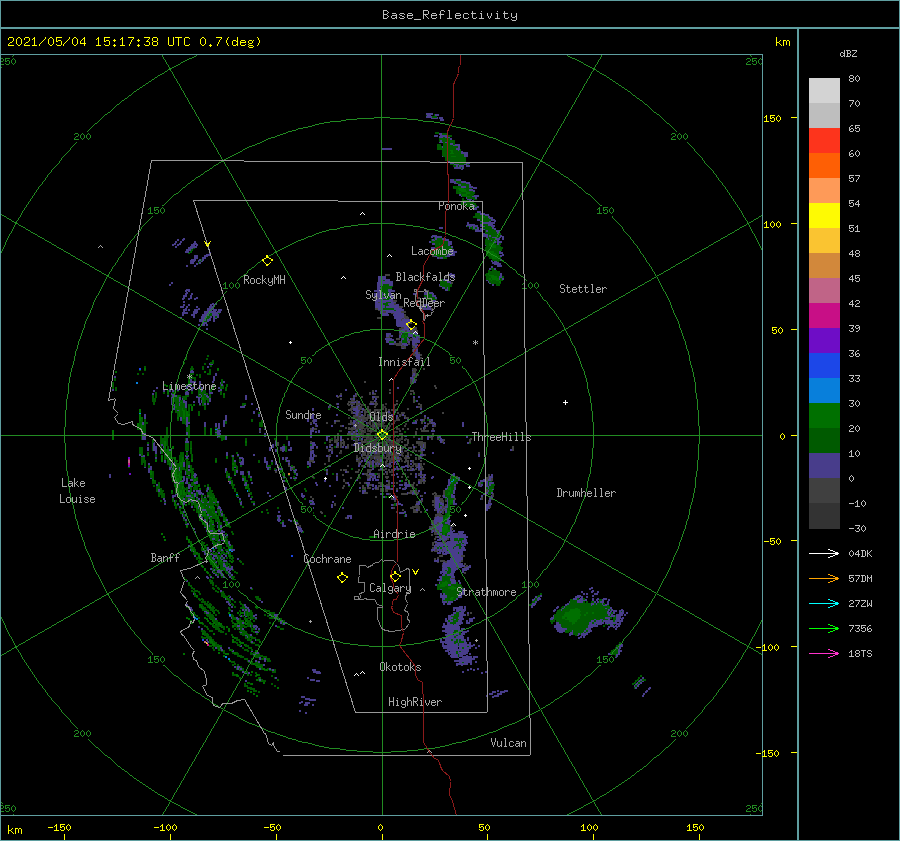Screen dimensions: 900x841
Task: Click the Sundre label
Action: point(303,414)
